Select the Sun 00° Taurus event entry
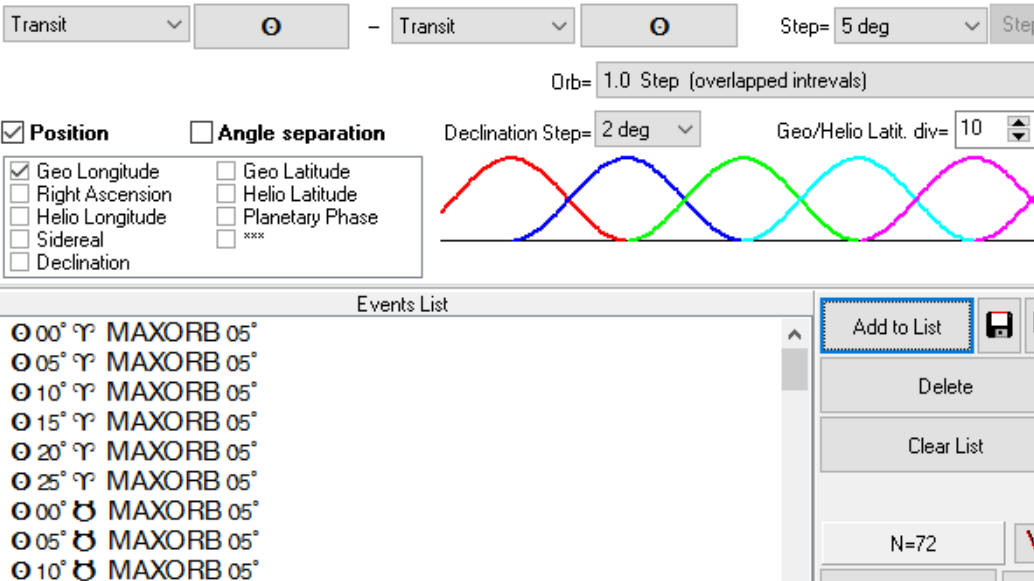Screen dimensions: 1034x581 133,511
